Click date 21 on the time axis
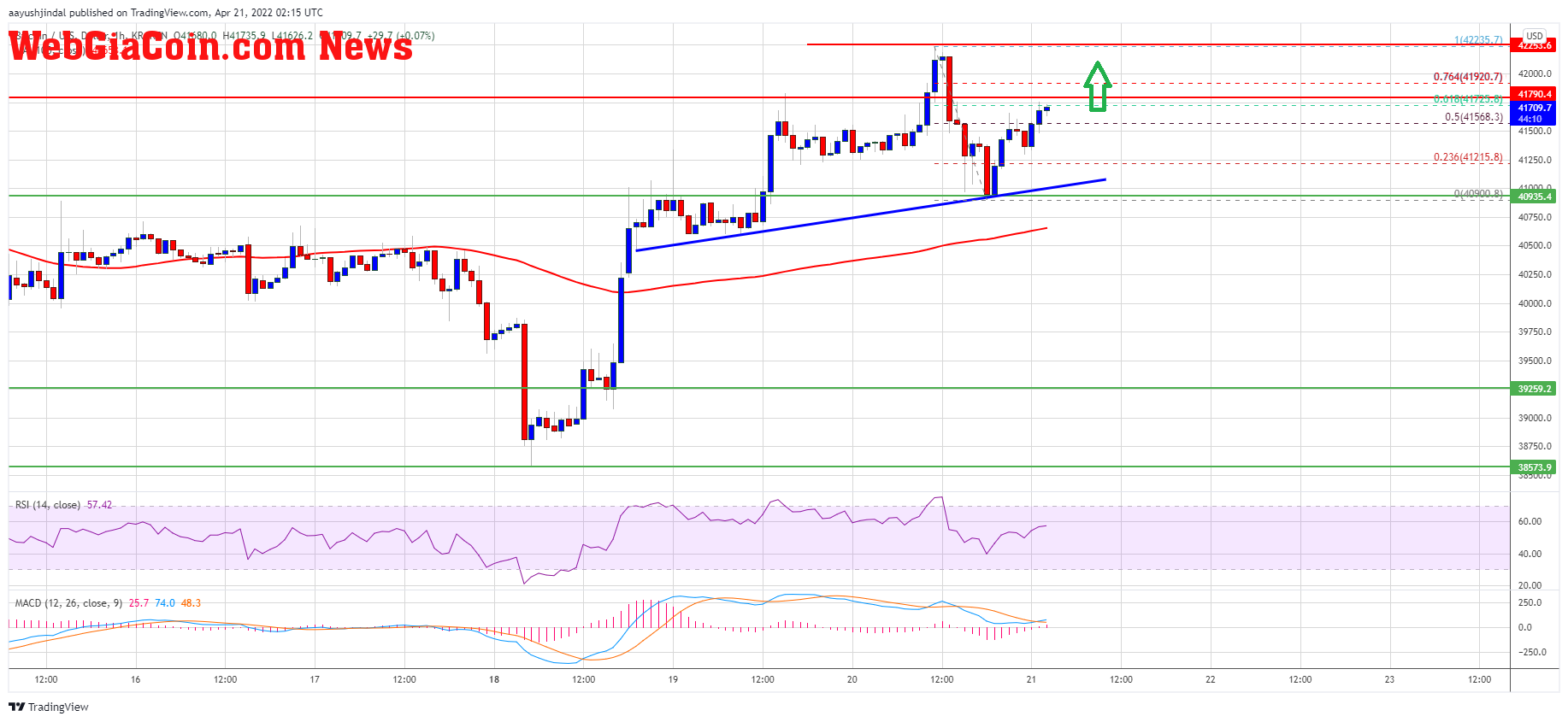The image size is (1568, 722). pos(1031,680)
